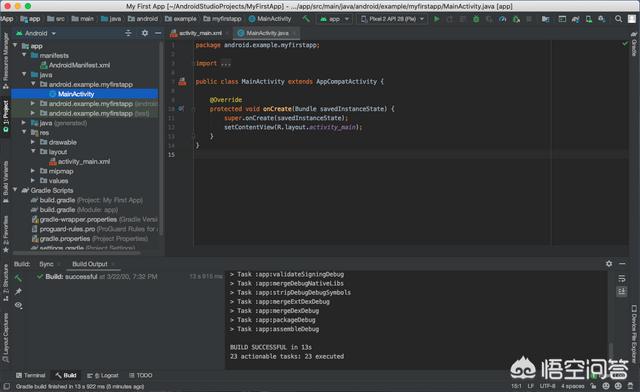Click the Search Everywhere magnifier icon
Screen dimensions: 640x392
point(619,19)
